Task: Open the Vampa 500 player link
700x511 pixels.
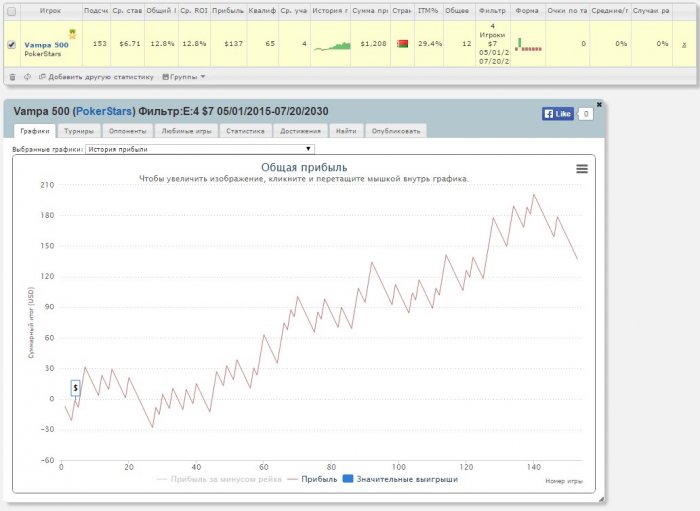Action: pyautogui.click(x=46, y=44)
